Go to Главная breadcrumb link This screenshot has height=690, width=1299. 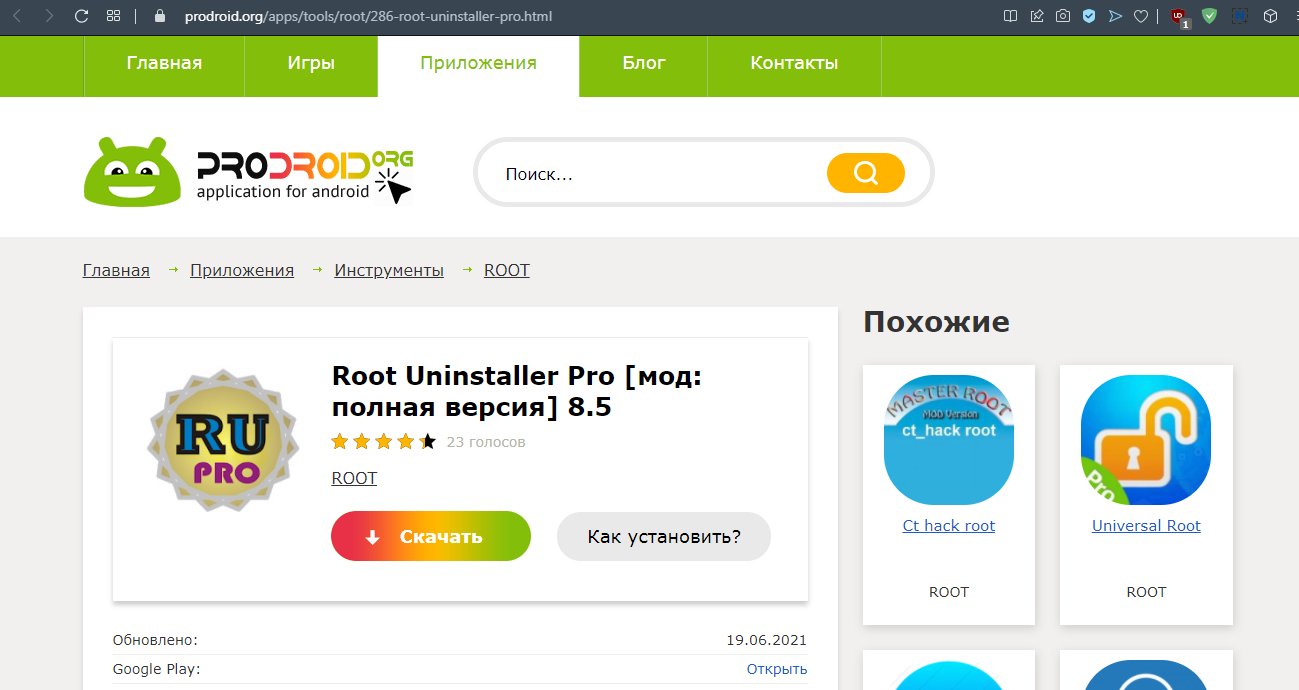[116, 270]
